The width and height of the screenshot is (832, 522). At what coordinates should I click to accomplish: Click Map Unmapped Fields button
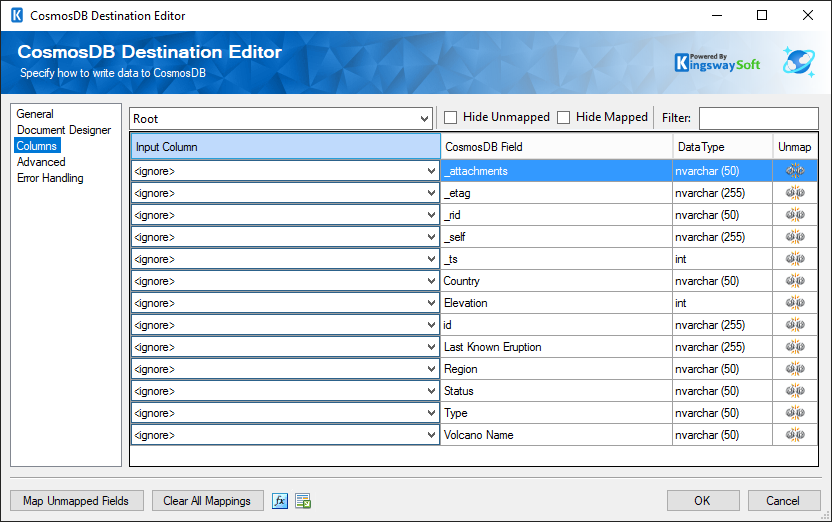point(76,501)
